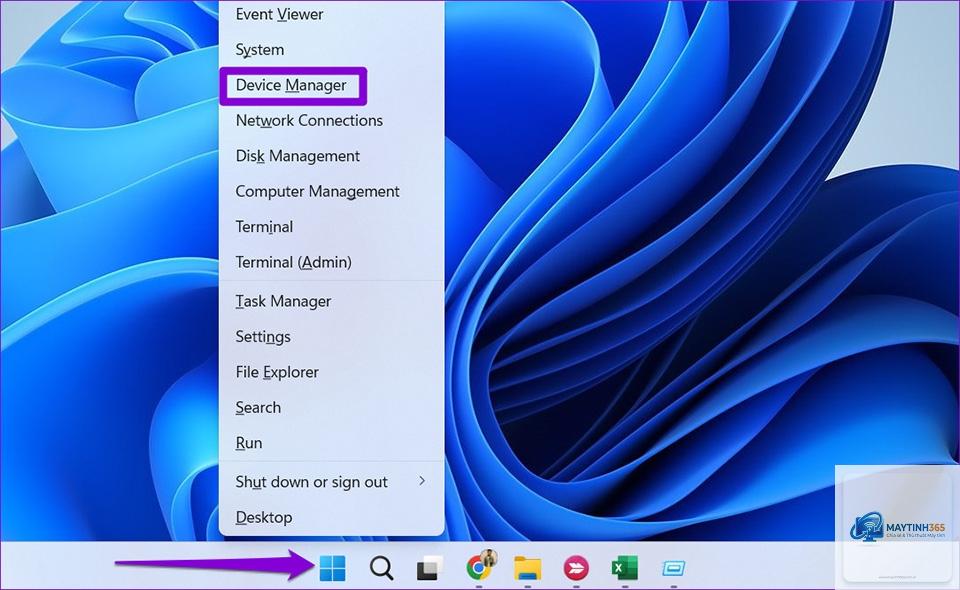Select Search in the context menu
960x590 pixels.
pos(331,408)
